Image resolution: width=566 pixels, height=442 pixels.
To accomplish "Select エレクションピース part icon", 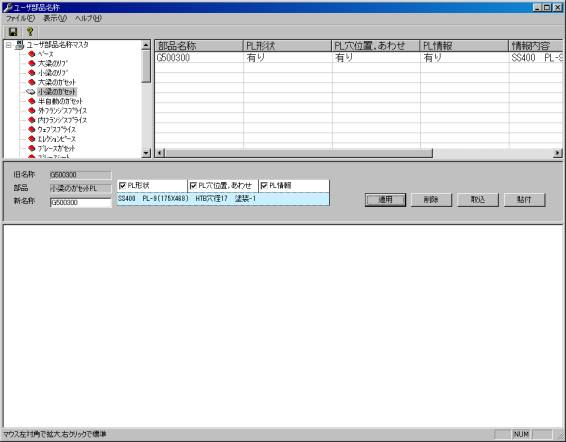I will point(32,139).
